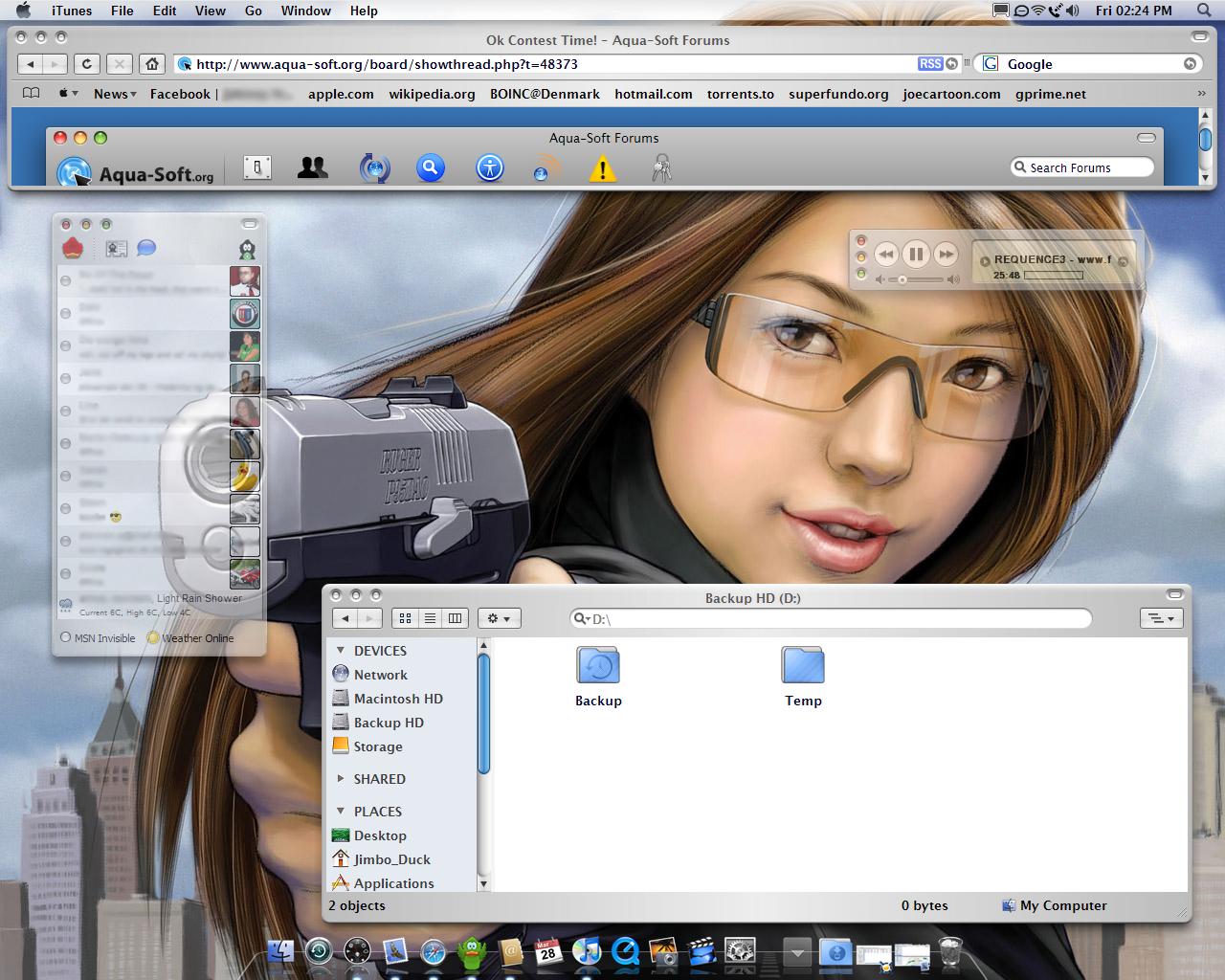Screen dimensions: 1225x980
Task: Click the RSS badge in address bar
Action: click(x=930, y=64)
